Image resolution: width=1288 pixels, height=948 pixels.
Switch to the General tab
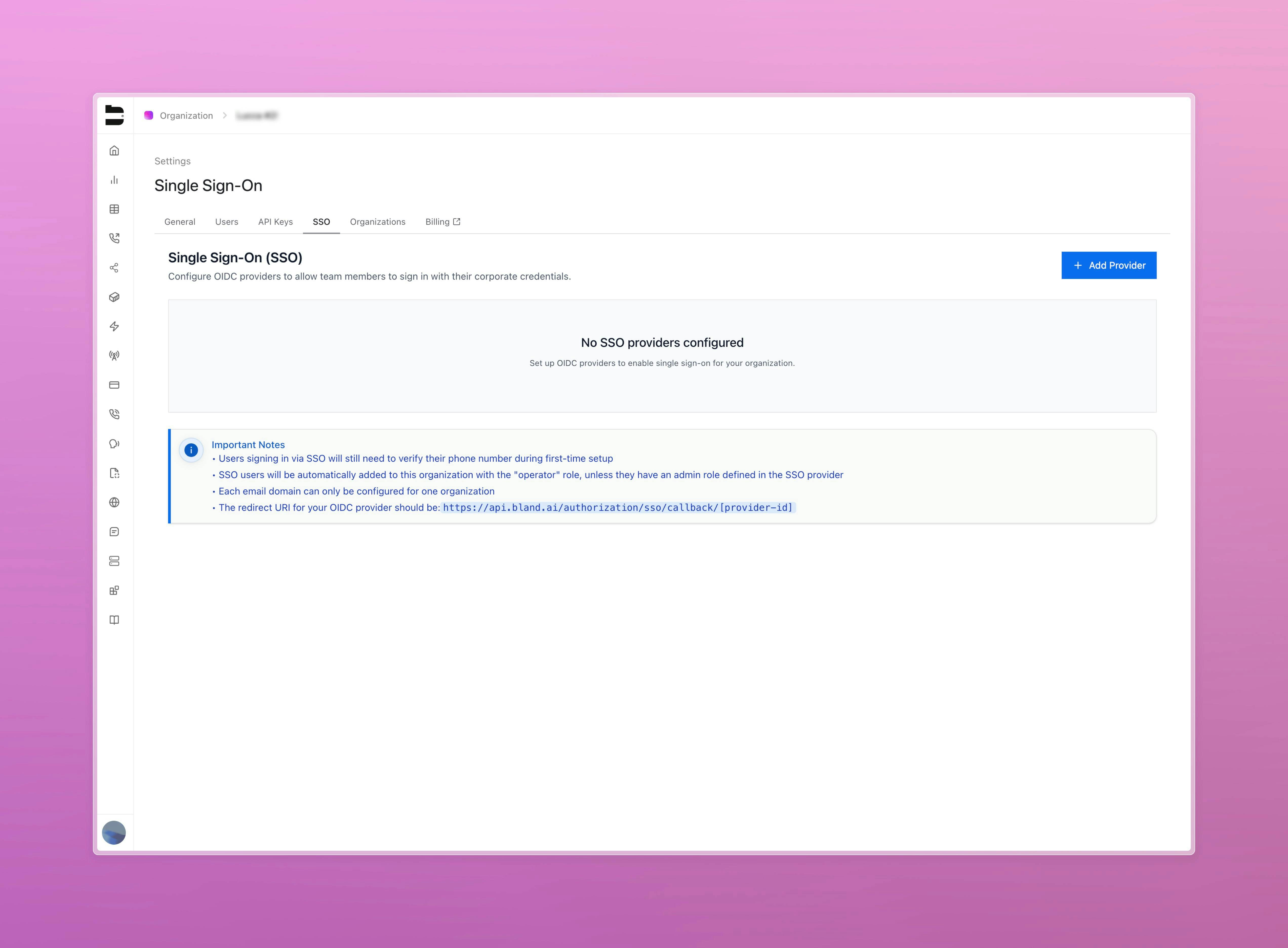point(179,222)
